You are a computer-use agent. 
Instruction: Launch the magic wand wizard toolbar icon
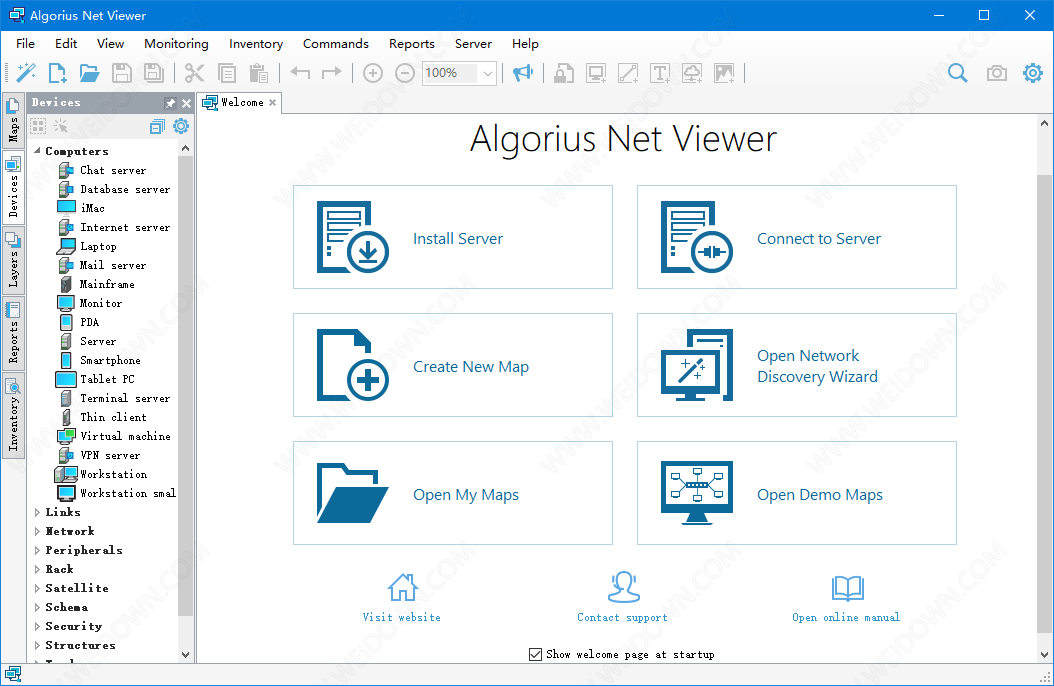click(x=26, y=73)
